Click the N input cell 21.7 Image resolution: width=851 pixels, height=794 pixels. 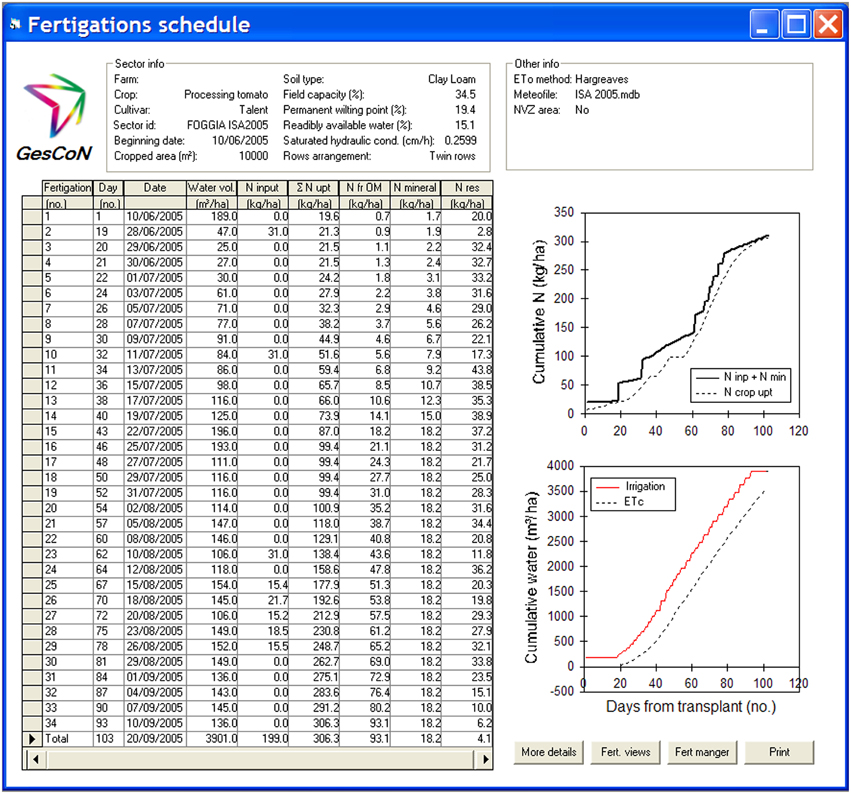pyautogui.click(x=262, y=600)
